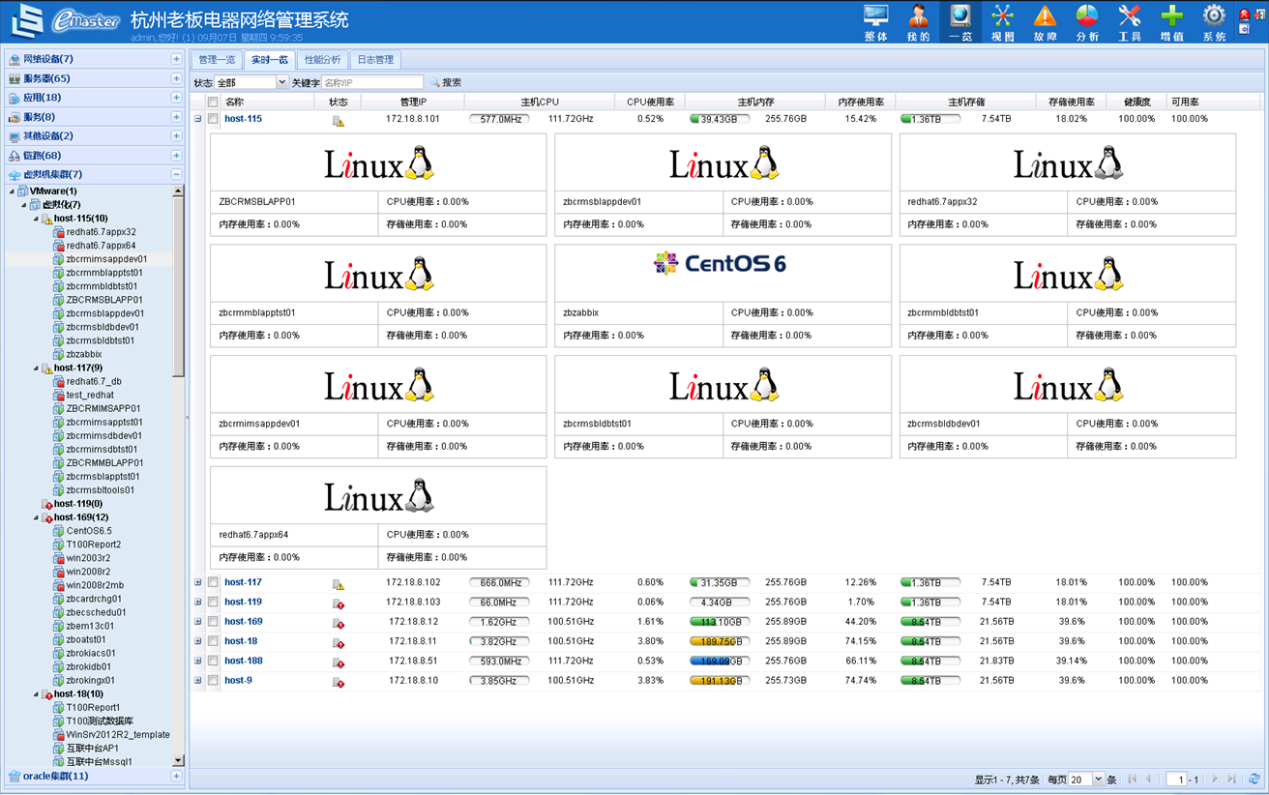This screenshot has height=795, width=1269.
Task: Open the host-188 link in the table
Action: tap(243, 661)
